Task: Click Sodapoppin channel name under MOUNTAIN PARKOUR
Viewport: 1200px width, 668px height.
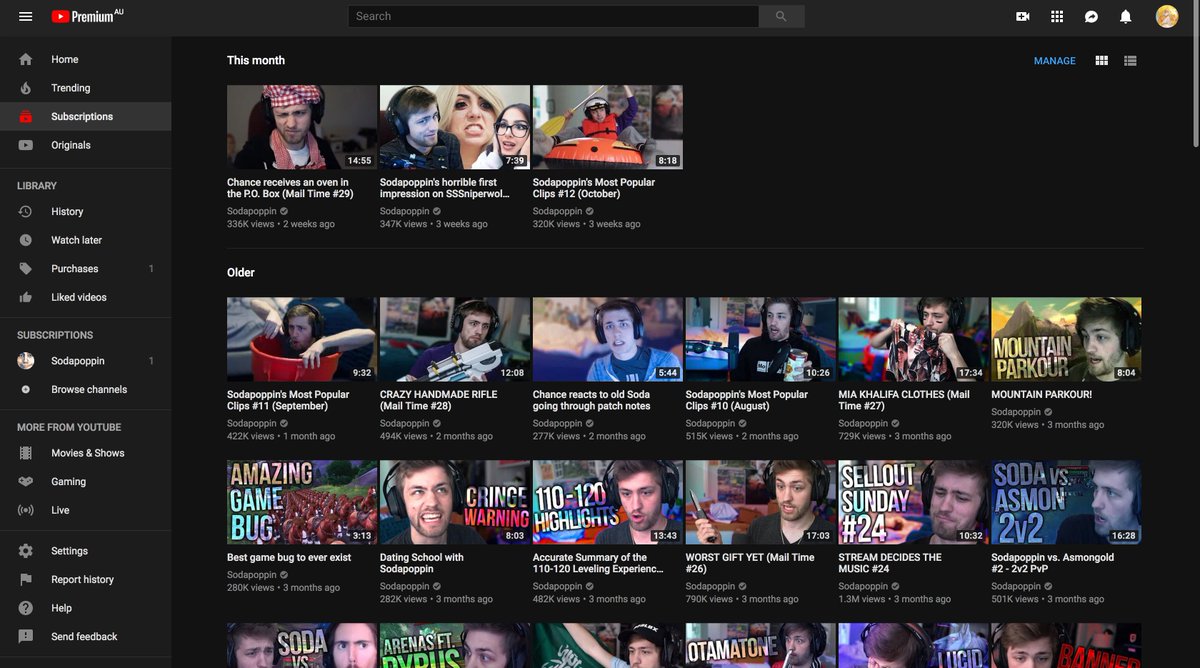Action: 1016,412
